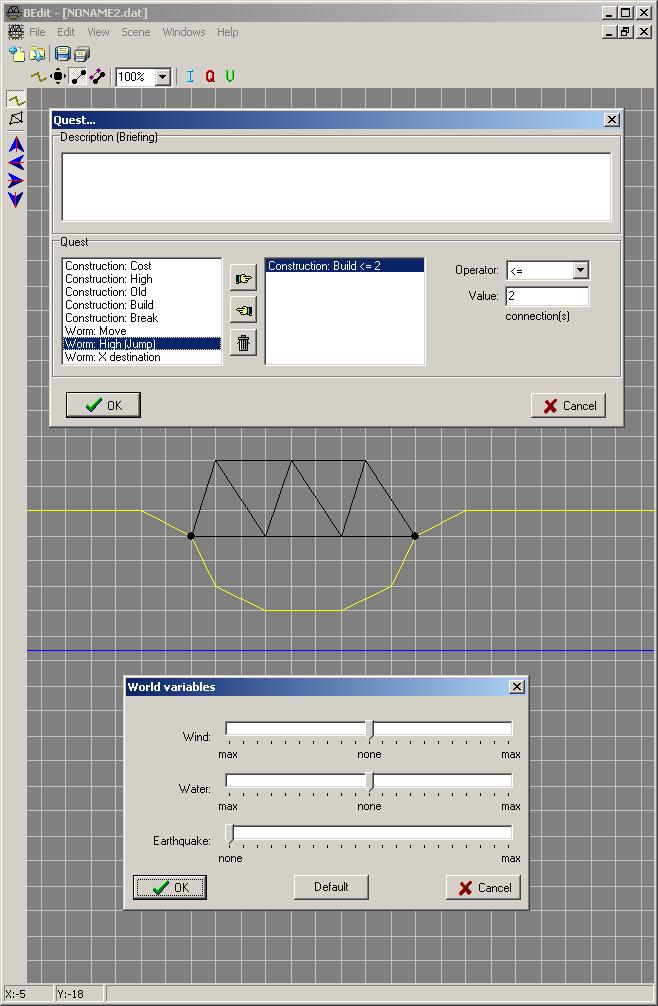Delete quest condition with trash can button
Screen dimensions: 658x1006
pyautogui.click(x=244, y=343)
